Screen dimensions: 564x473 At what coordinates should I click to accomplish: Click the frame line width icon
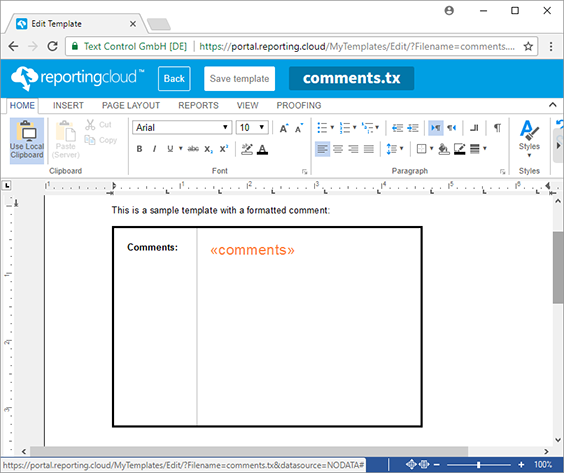[x=475, y=149]
